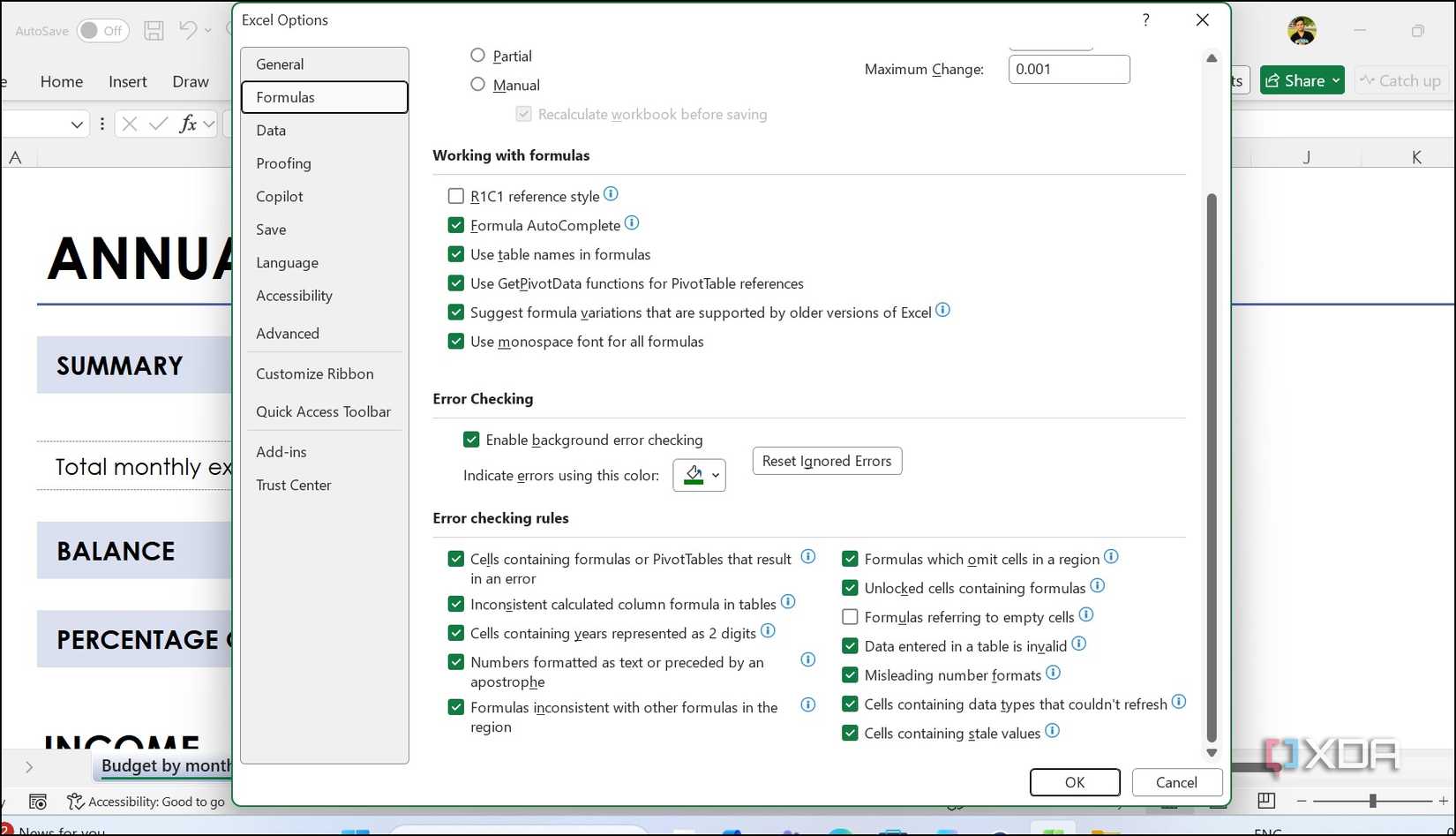Click the Maximum Change input field

(1069, 69)
